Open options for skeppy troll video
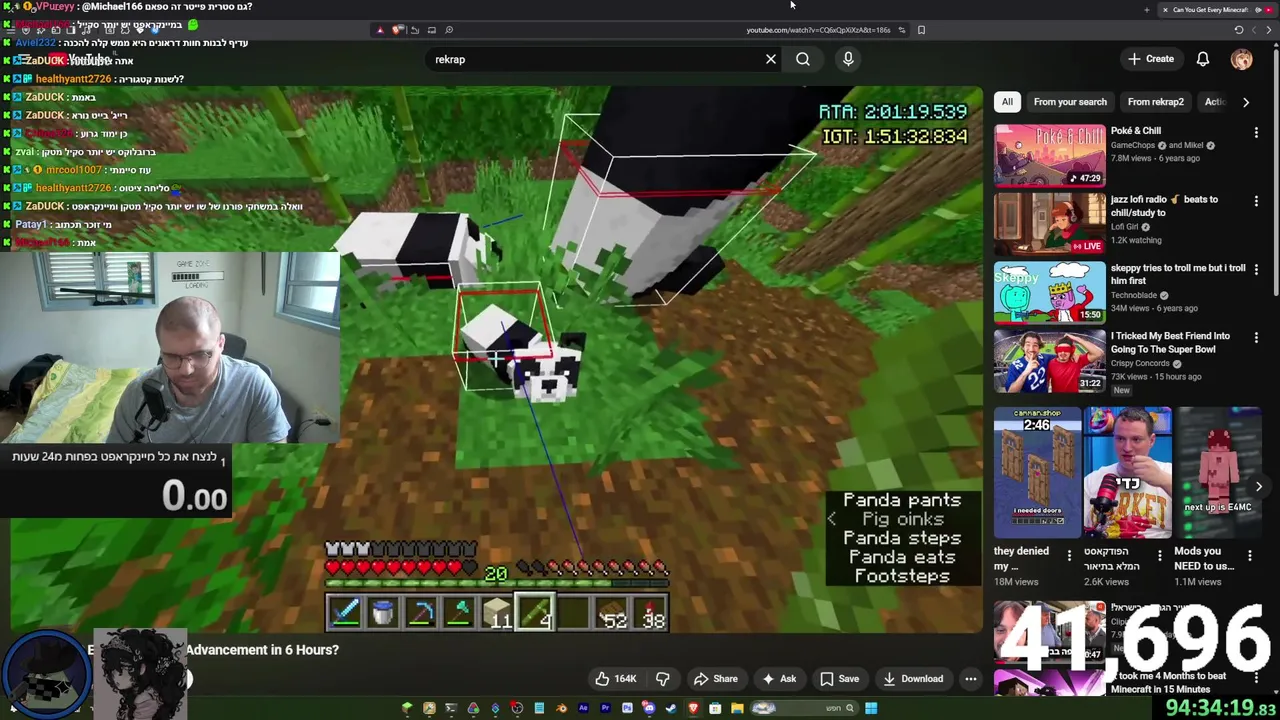Image resolution: width=1280 pixels, height=720 pixels. (x=1256, y=269)
